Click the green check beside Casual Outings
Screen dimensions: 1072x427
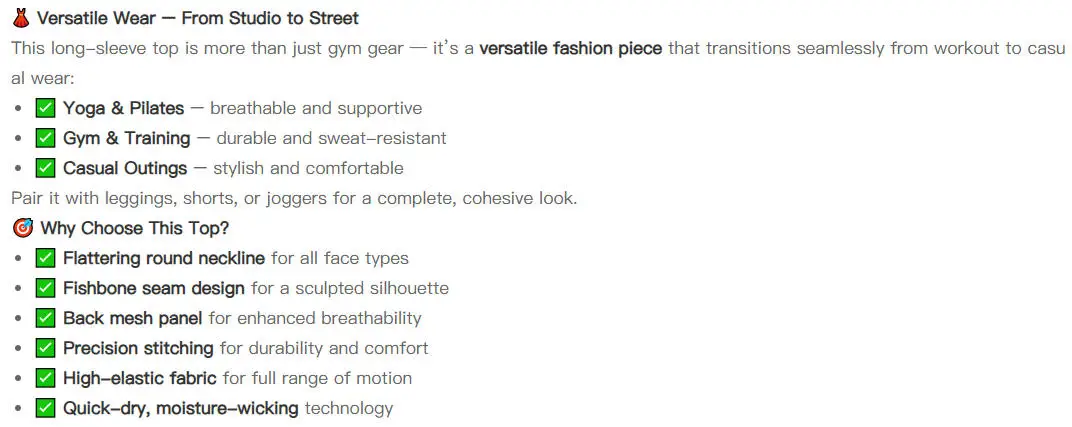[x=45, y=168]
